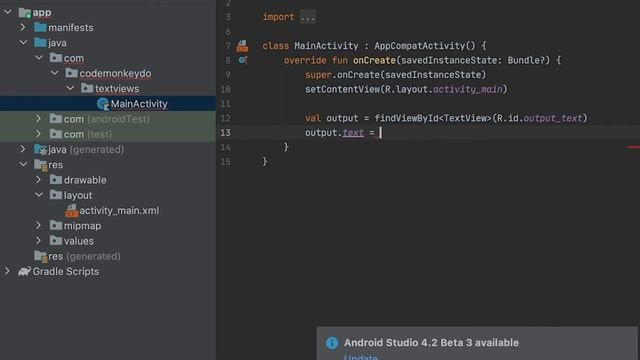Click the MainActivity Kotlin class icon
Image resolution: width=640 pixels, height=360 pixels.
click(x=103, y=104)
